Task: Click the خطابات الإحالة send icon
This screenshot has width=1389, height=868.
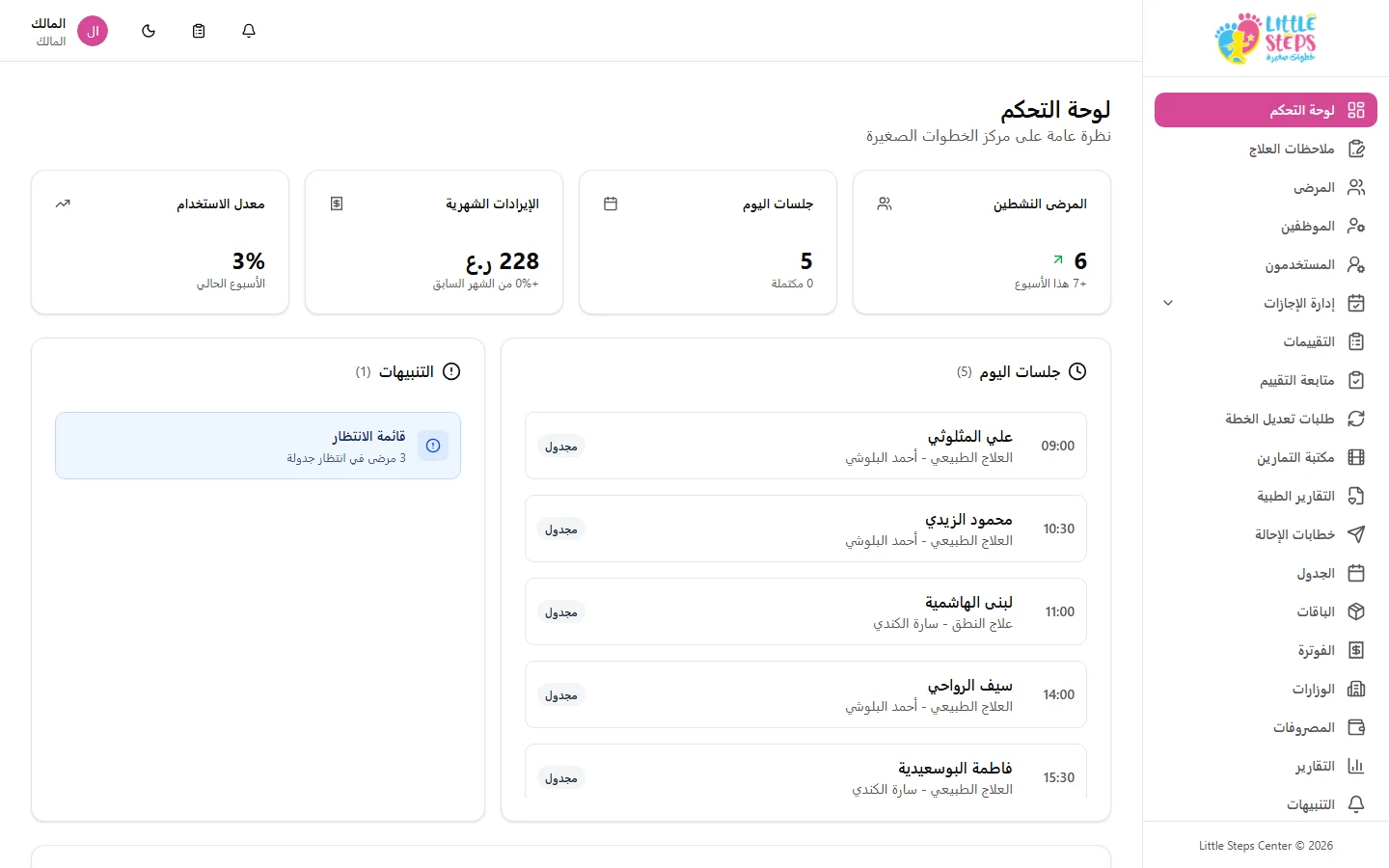Action: coord(1356,534)
